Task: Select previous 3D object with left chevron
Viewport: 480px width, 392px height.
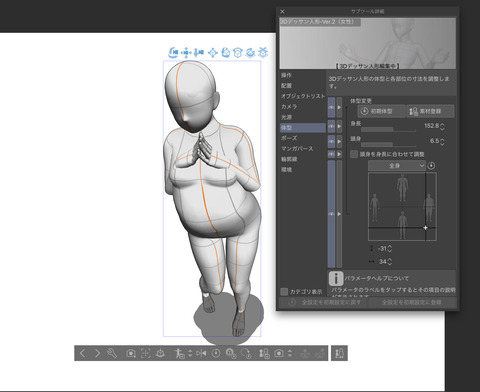Action: (x=83, y=353)
